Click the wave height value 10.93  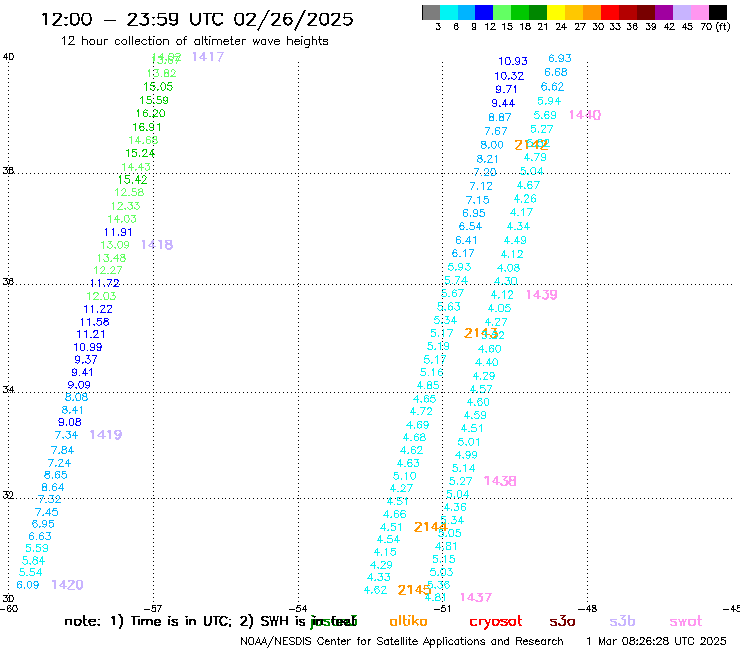513,61
